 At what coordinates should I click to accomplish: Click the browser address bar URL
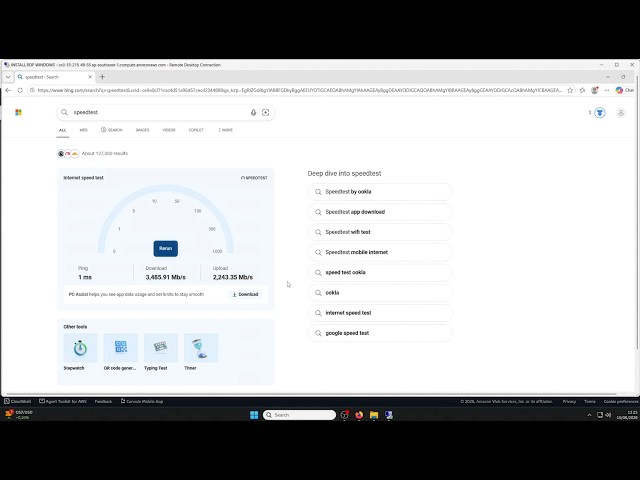(300, 90)
